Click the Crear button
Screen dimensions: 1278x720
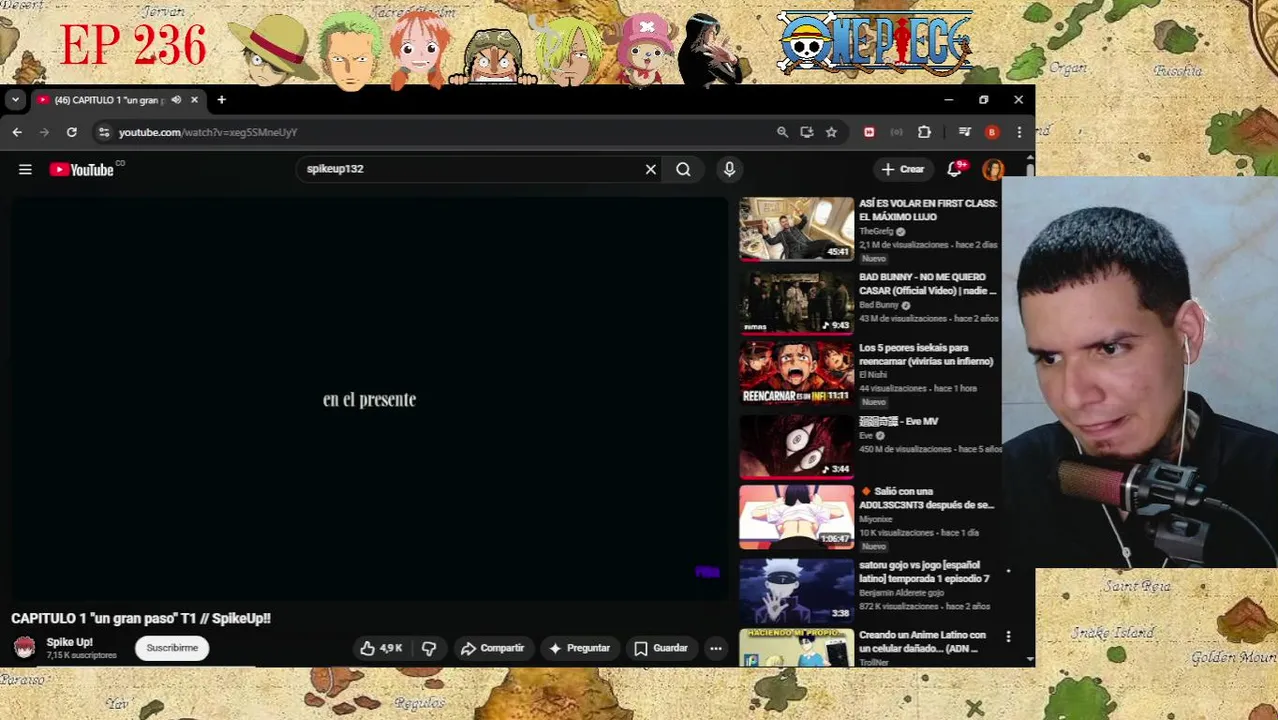tap(903, 169)
